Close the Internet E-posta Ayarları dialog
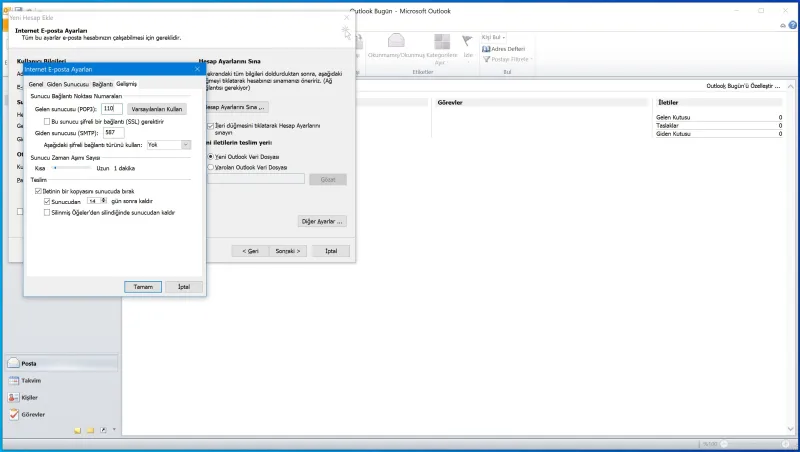This screenshot has height=452, width=800. [x=197, y=69]
